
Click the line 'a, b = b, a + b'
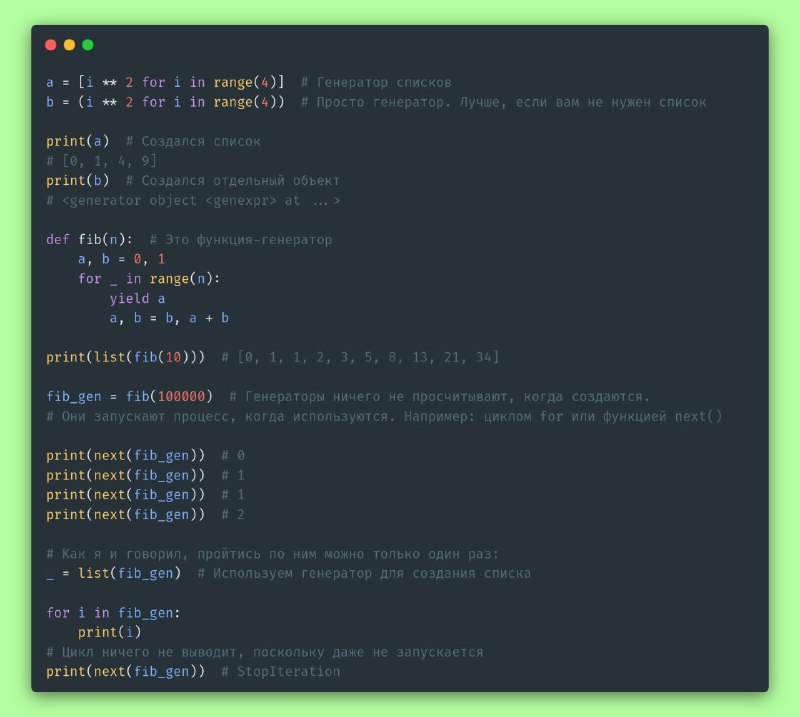[169, 318]
